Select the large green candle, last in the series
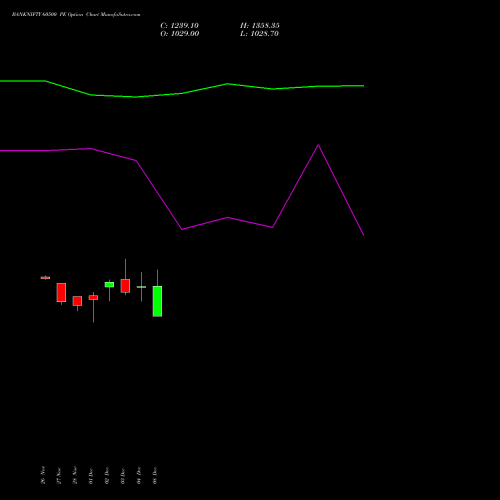This screenshot has width=500, height=500. tap(157, 301)
